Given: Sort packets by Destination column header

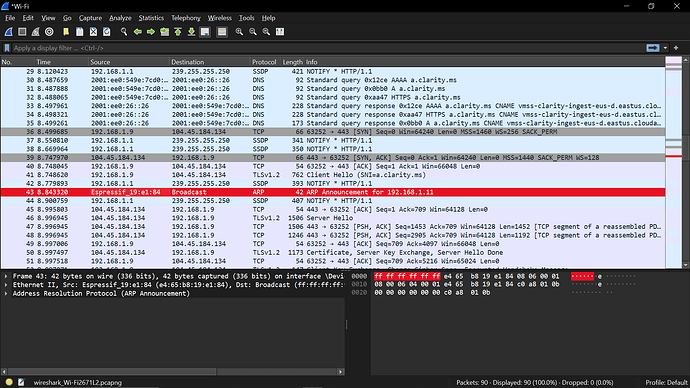Looking at the screenshot, I should click(210, 62).
